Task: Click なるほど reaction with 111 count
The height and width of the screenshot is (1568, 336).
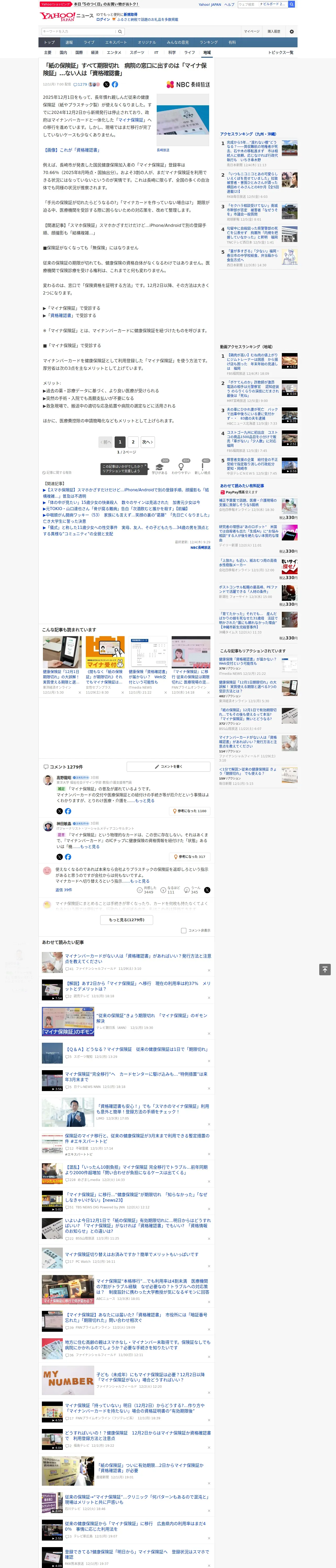Action: coord(170,890)
